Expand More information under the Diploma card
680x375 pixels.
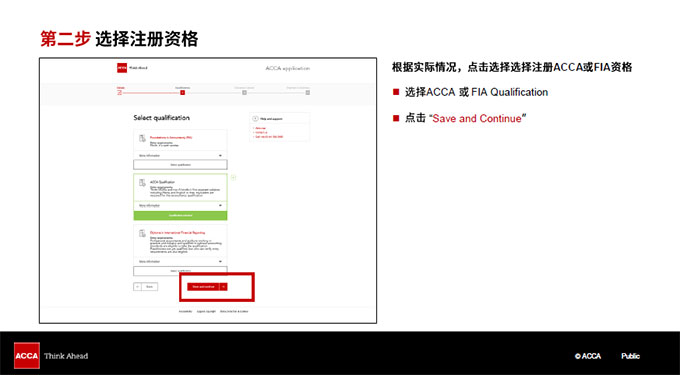[x=180, y=261]
